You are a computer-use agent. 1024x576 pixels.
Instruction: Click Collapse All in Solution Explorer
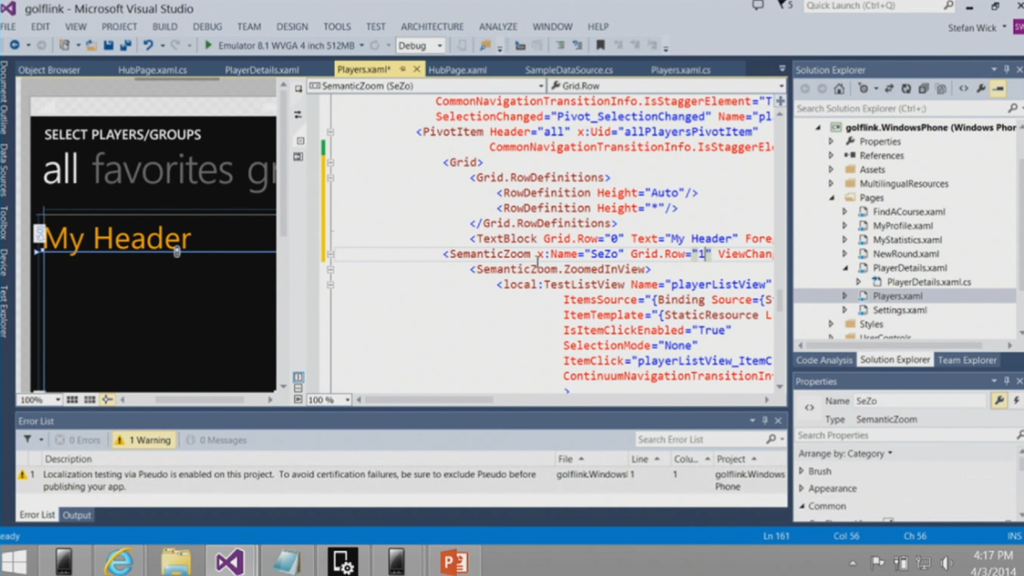click(923, 89)
